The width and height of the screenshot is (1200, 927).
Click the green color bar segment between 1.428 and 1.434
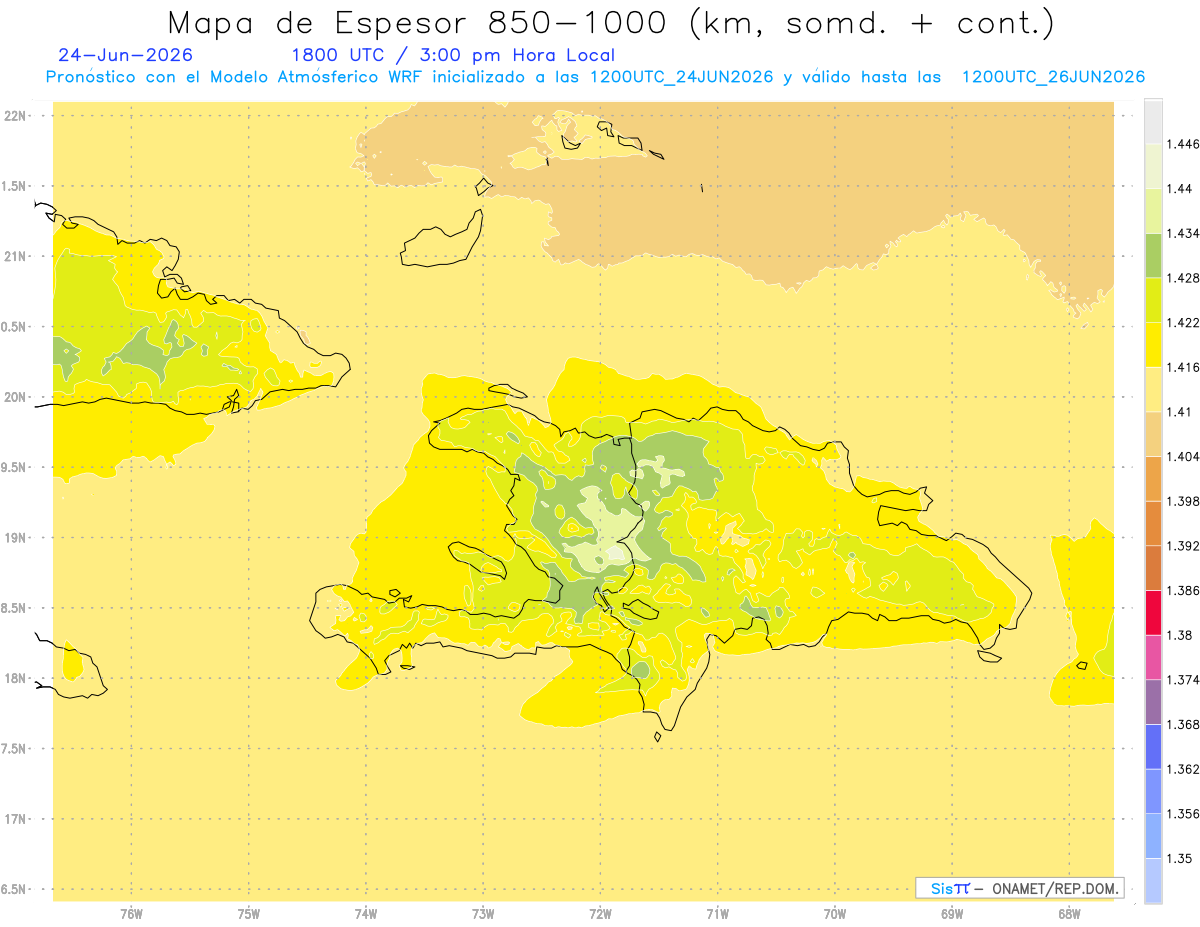pos(1153,255)
